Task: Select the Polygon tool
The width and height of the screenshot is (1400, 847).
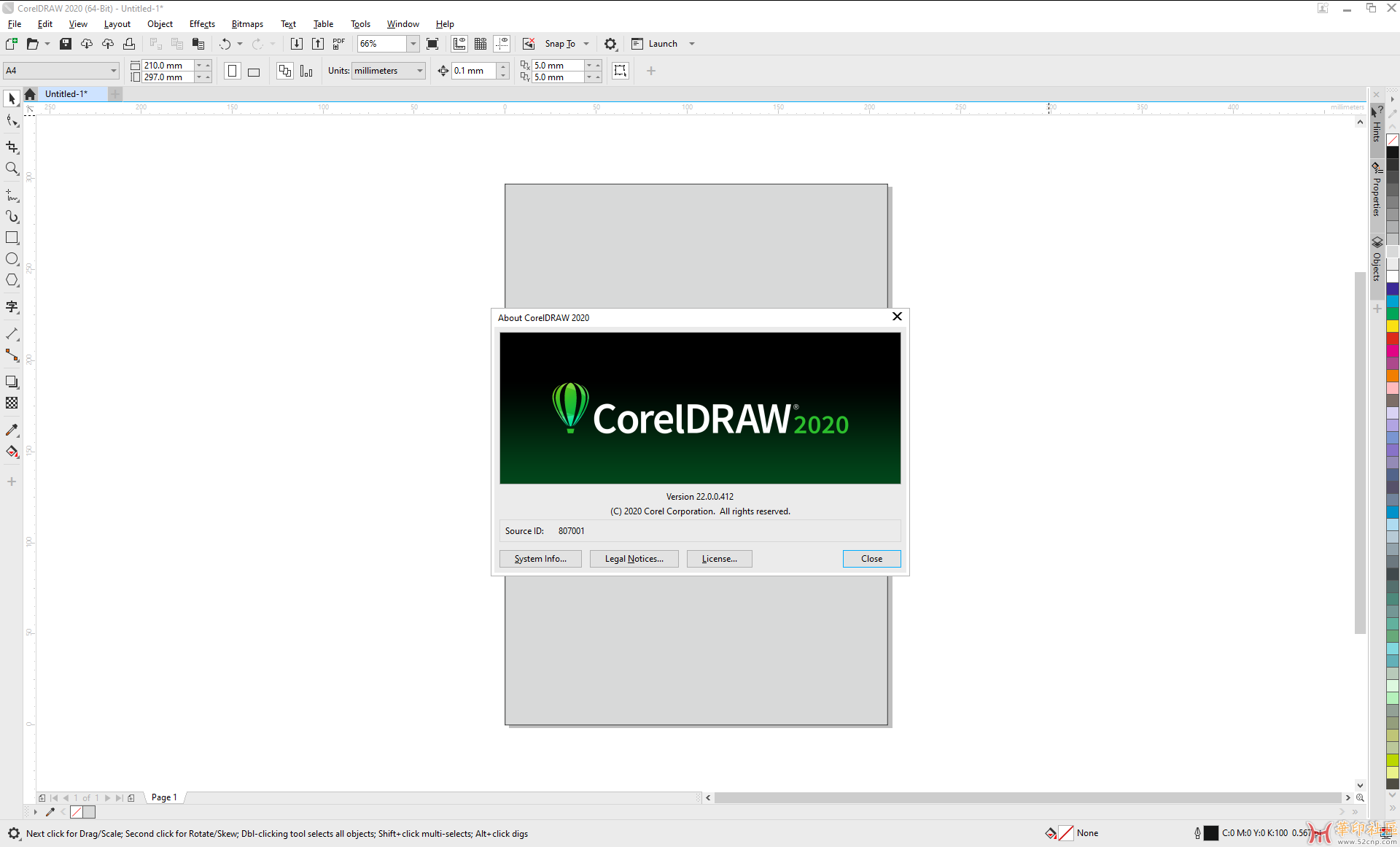Action: click(x=12, y=280)
